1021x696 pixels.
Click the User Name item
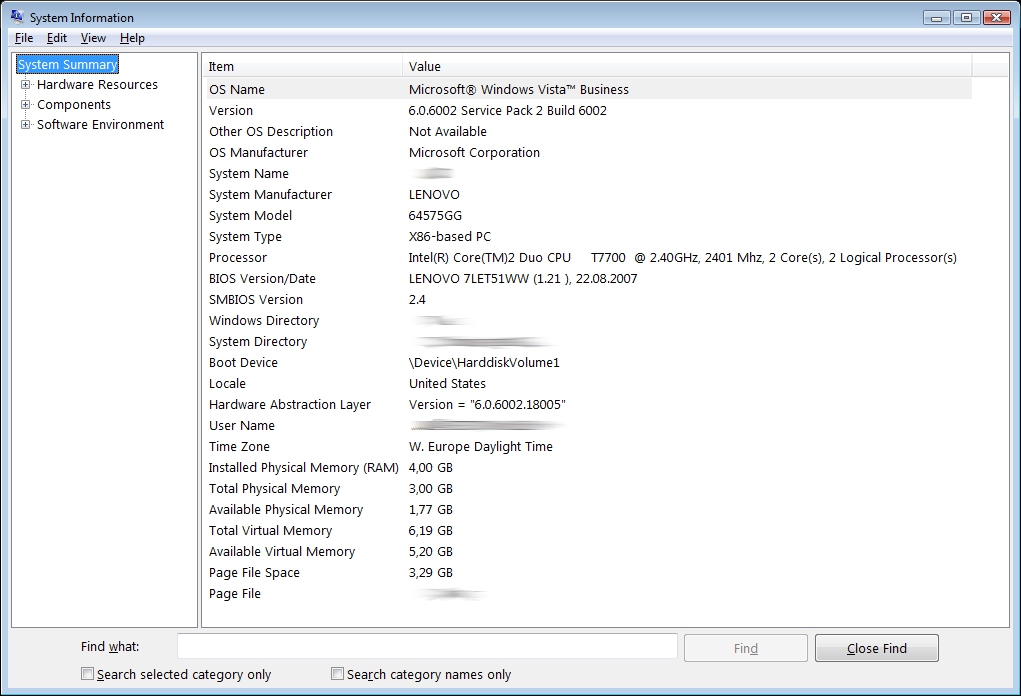pyautogui.click(x=242, y=426)
